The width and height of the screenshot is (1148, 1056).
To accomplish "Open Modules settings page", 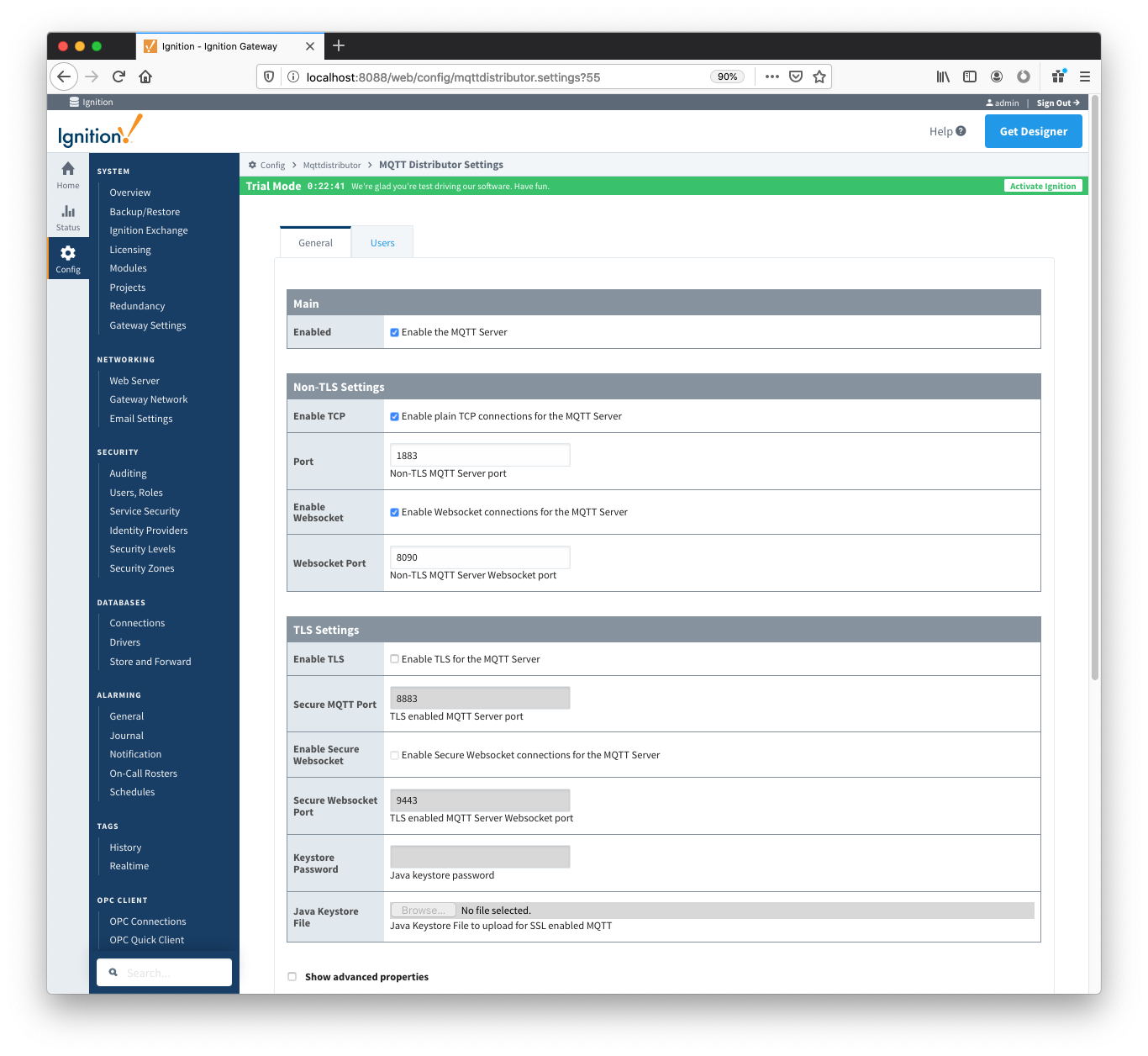I will coord(128,268).
